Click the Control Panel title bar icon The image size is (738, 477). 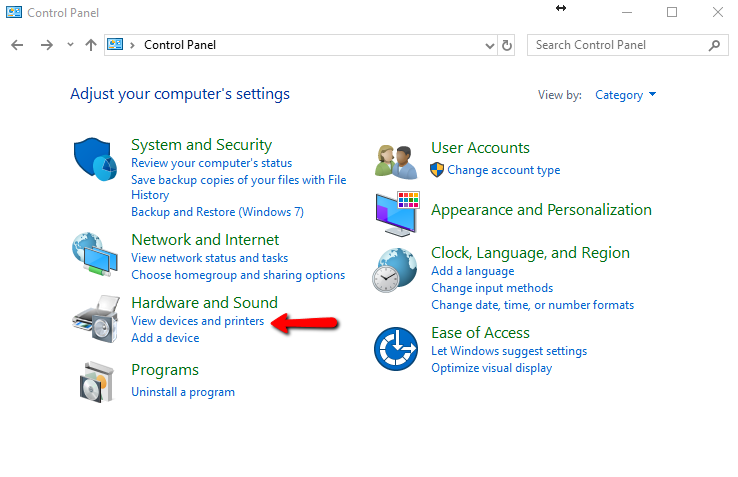[x=14, y=12]
